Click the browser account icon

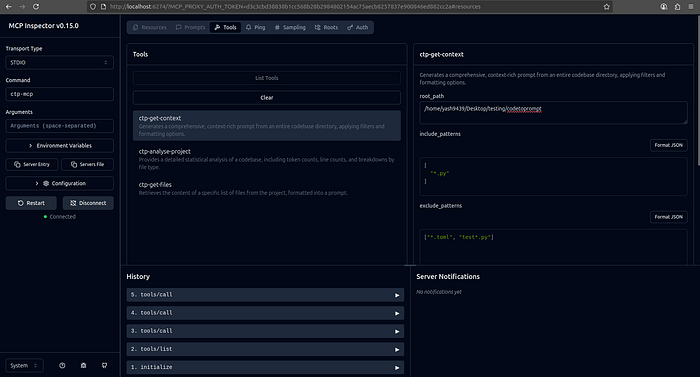click(664, 7)
